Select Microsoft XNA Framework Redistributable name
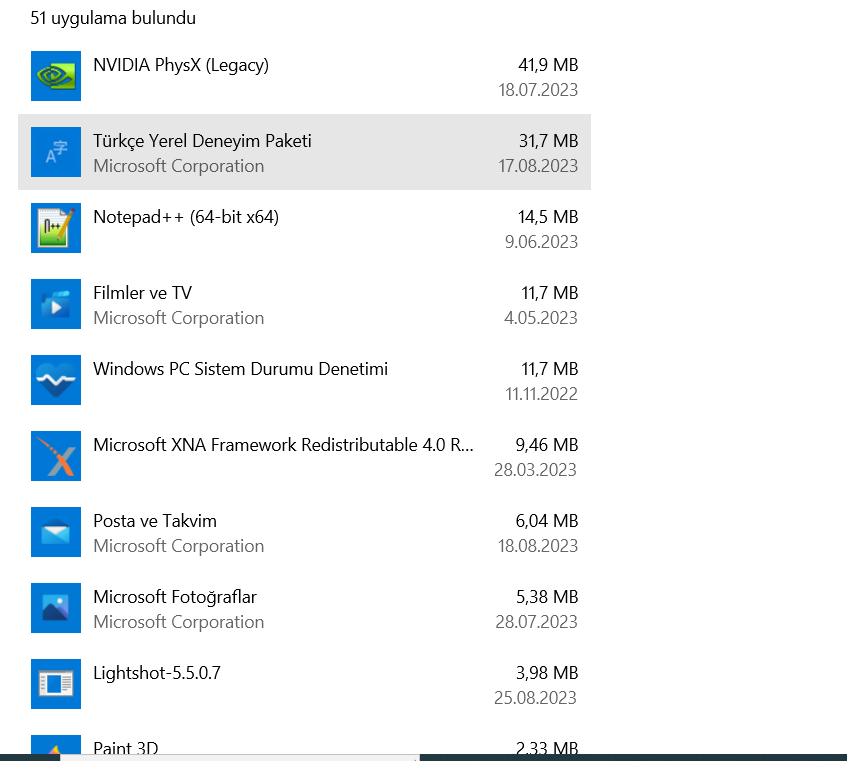The height and width of the screenshot is (761, 847). [x=283, y=445]
